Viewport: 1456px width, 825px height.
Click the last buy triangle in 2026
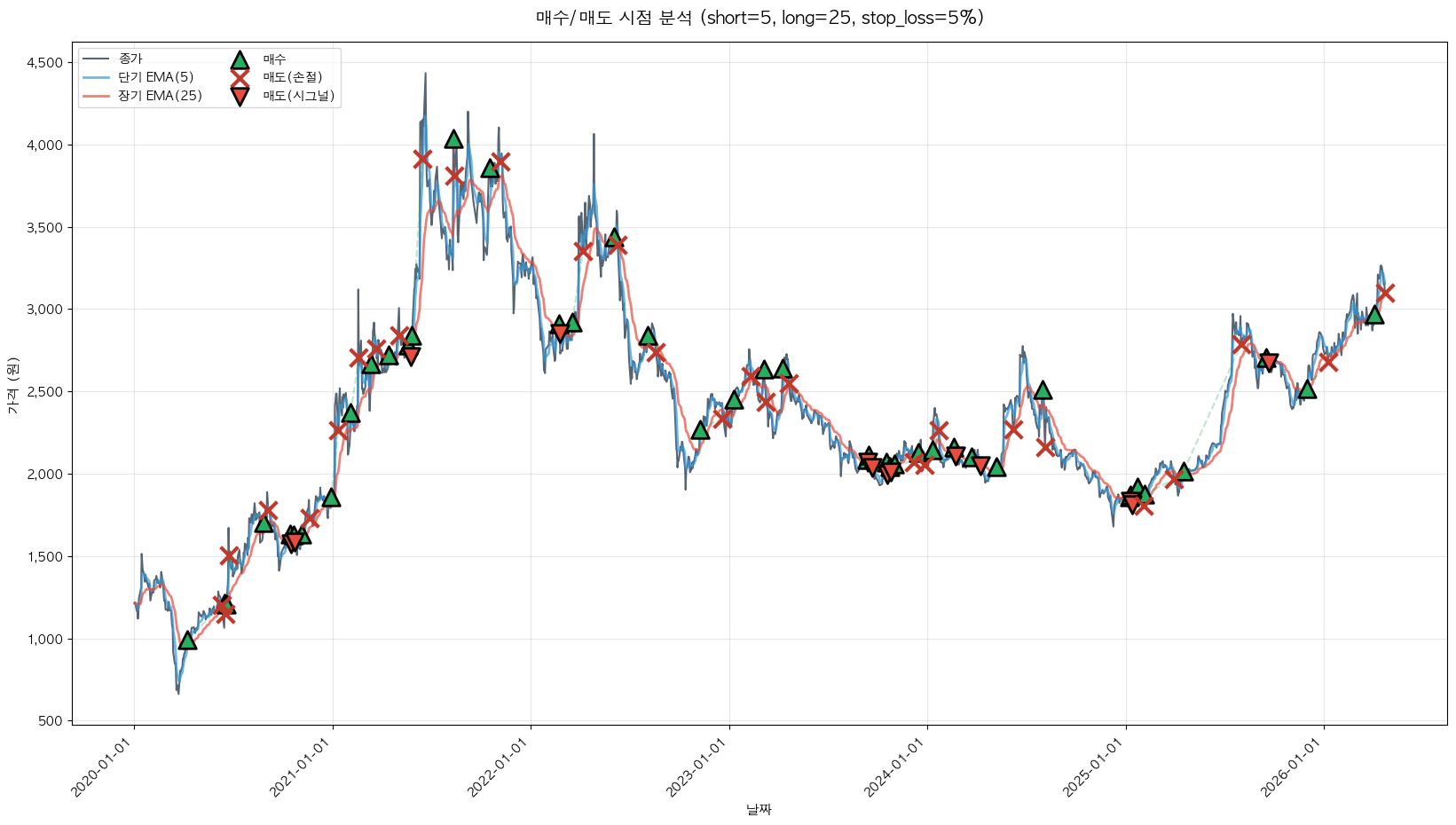coord(1374,315)
